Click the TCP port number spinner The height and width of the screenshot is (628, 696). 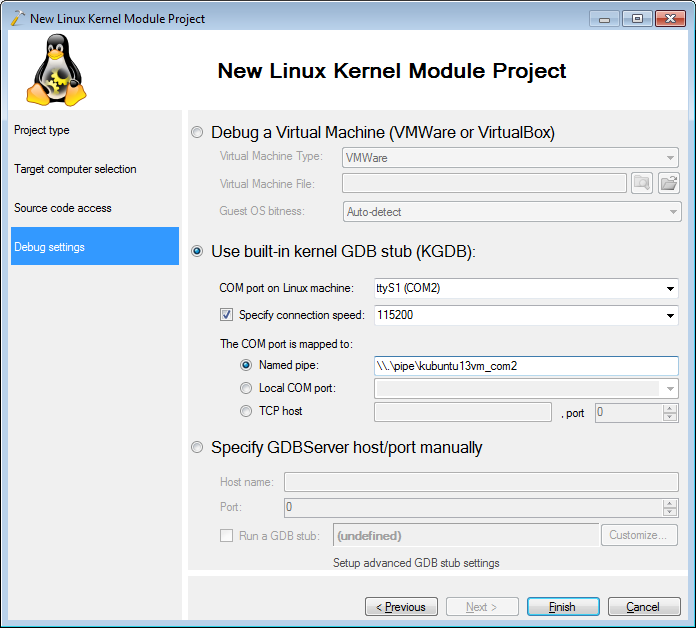point(637,412)
